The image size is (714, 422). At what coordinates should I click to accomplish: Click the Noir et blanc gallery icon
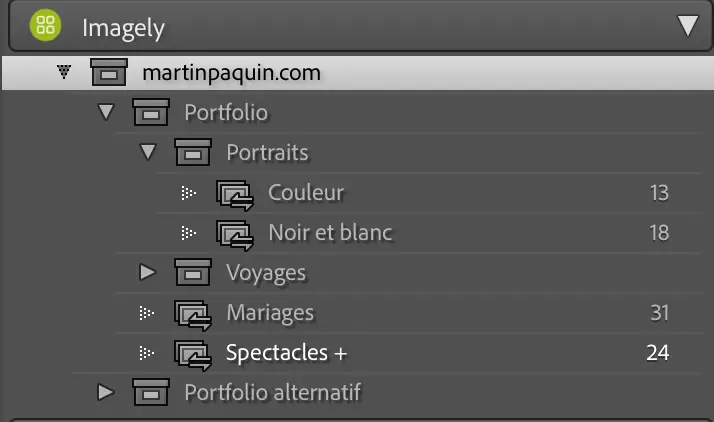click(234, 234)
